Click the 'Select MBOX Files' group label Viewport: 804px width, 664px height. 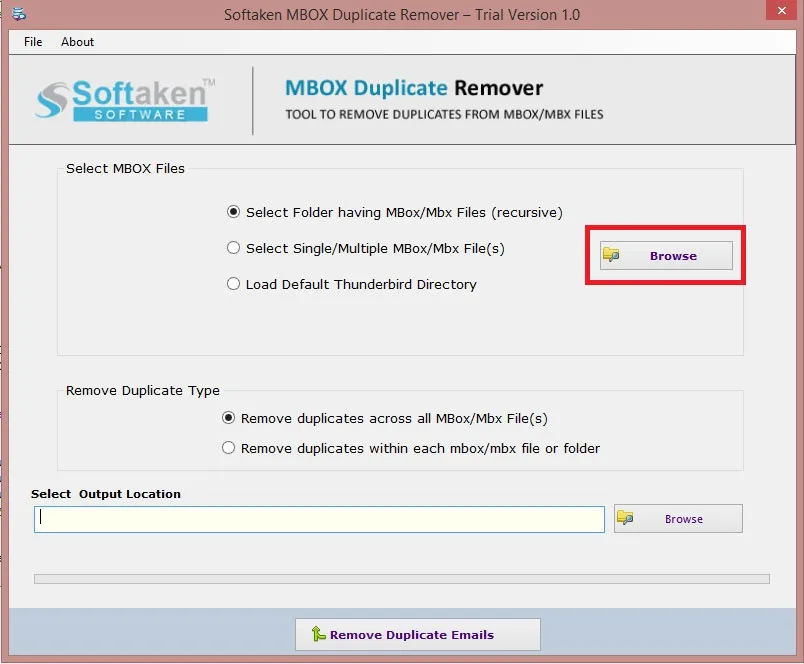(125, 168)
